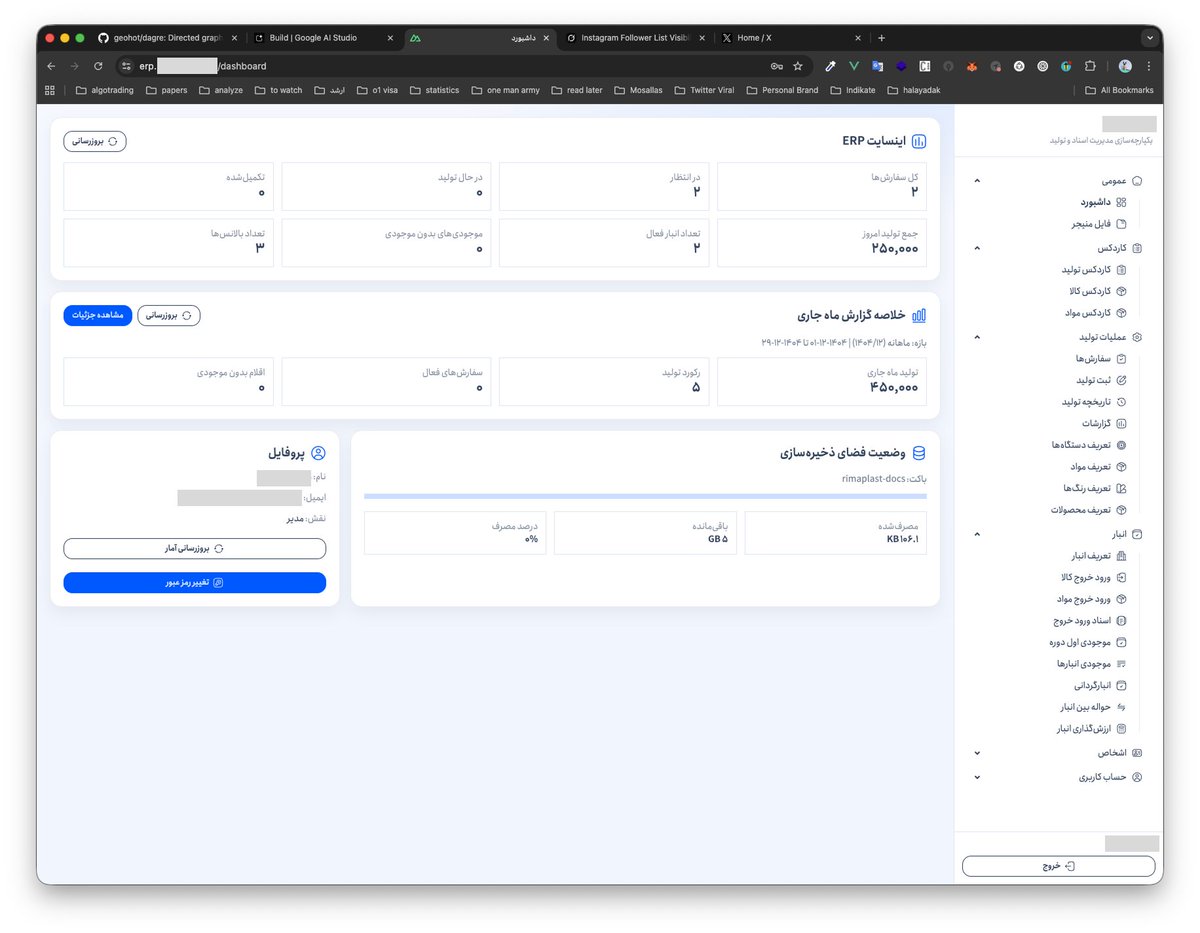Click the خروج logout button
This screenshot has width=1200, height=933.
pyautogui.click(x=1058, y=866)
